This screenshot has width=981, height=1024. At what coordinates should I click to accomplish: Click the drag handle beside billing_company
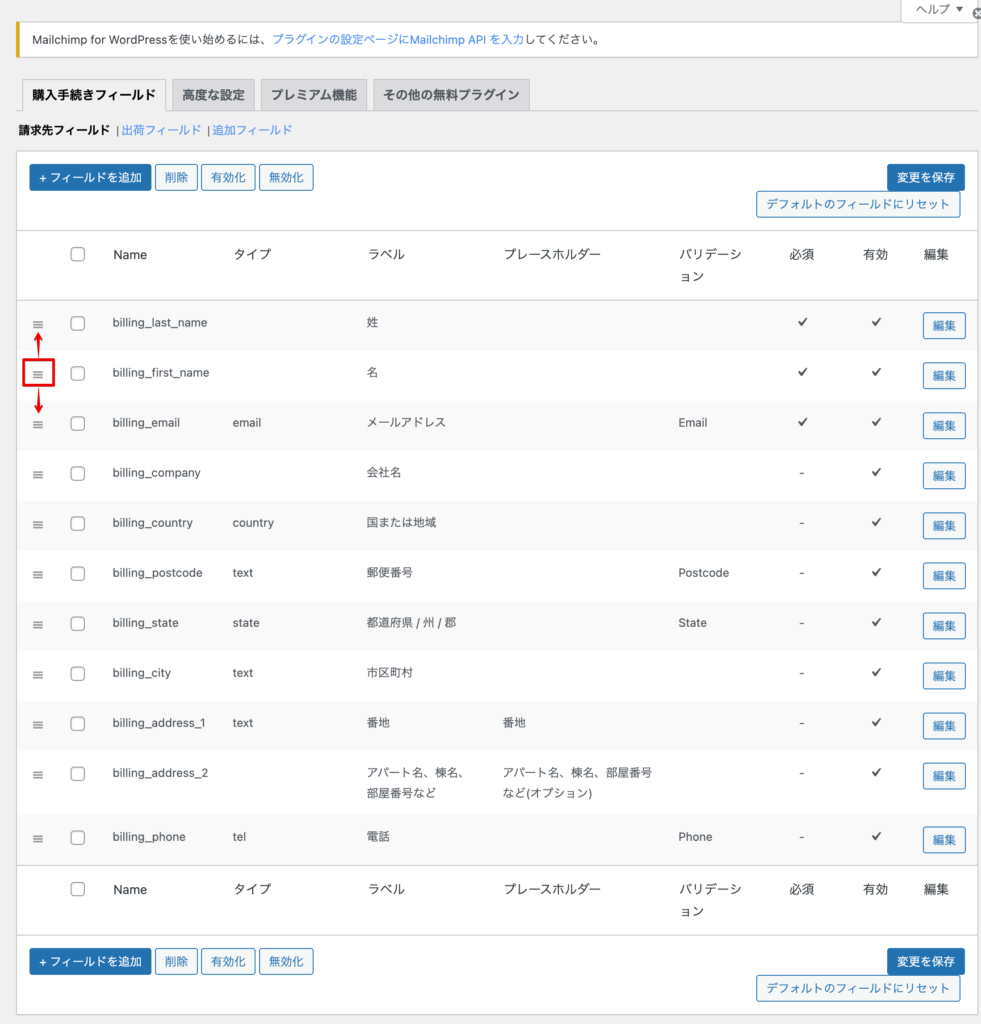(x=38, y=474)
